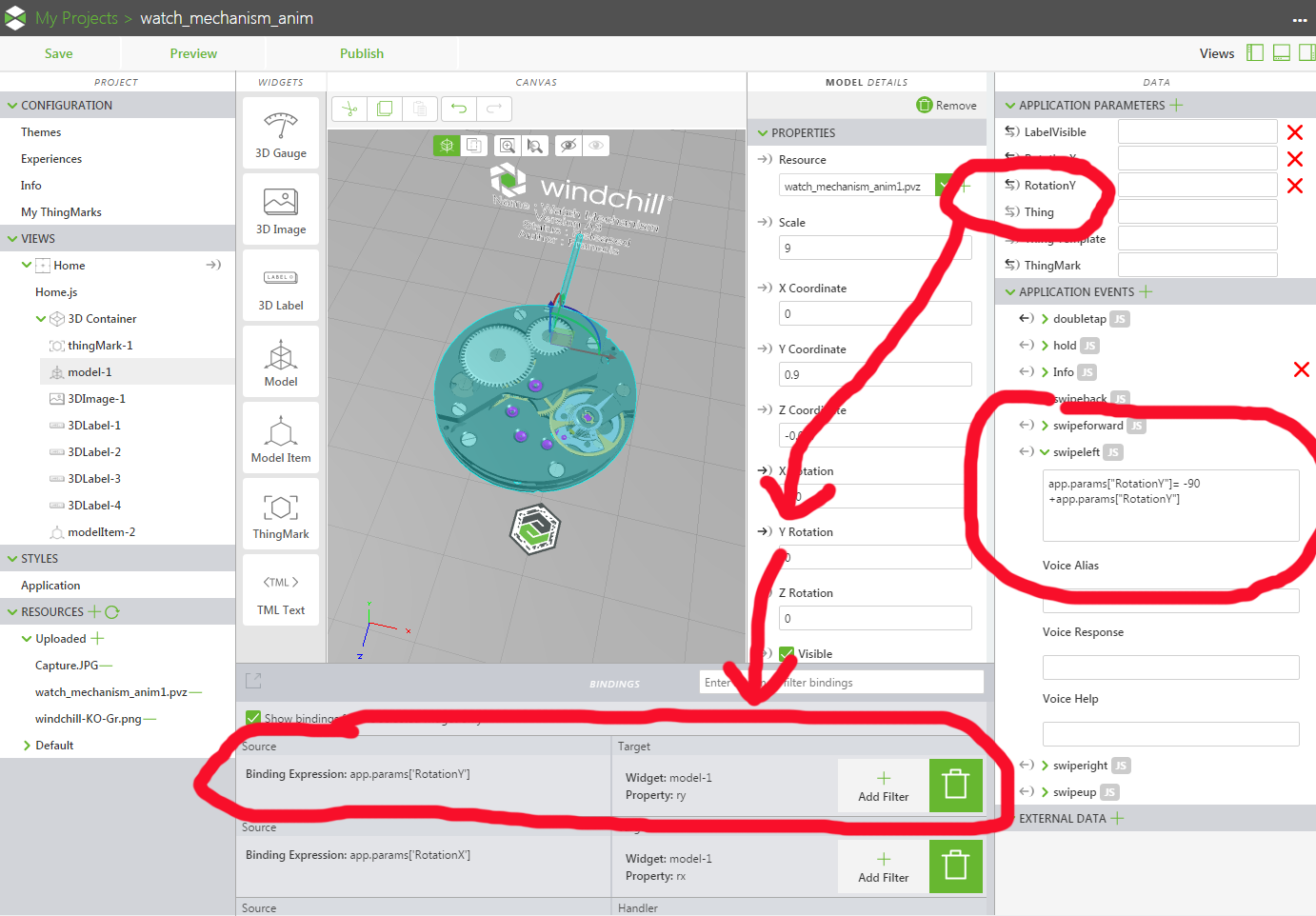Click the Z Rotation input field
Screen dimensions: 1316x916
[x=875, y=618]
